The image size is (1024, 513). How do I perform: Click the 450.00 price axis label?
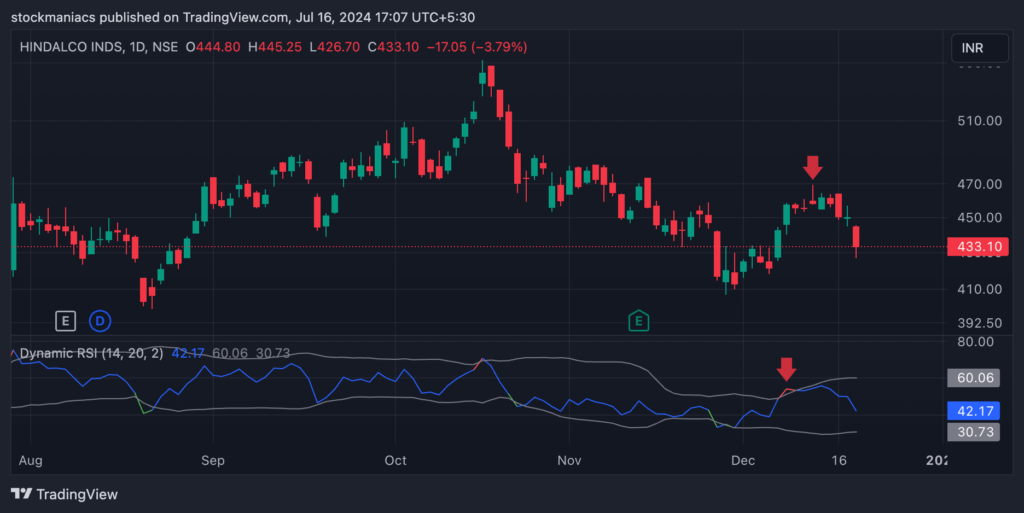980,217
